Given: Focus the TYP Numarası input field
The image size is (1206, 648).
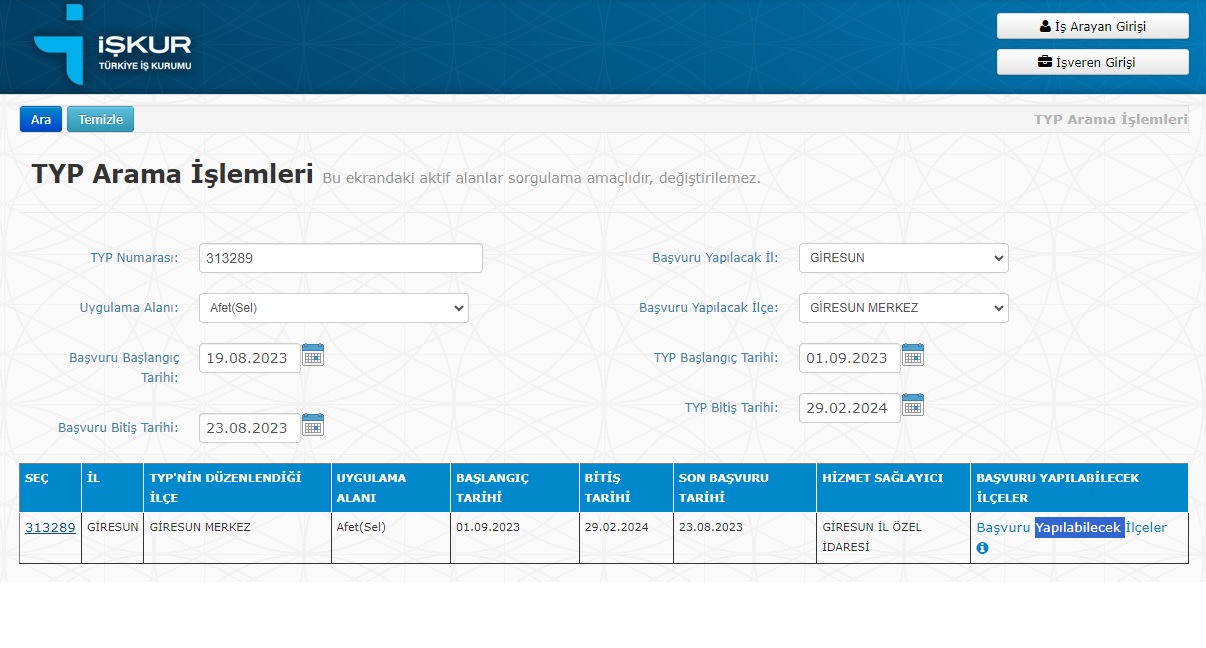Looking at the screenshot, I should click(x=341, y=258).
